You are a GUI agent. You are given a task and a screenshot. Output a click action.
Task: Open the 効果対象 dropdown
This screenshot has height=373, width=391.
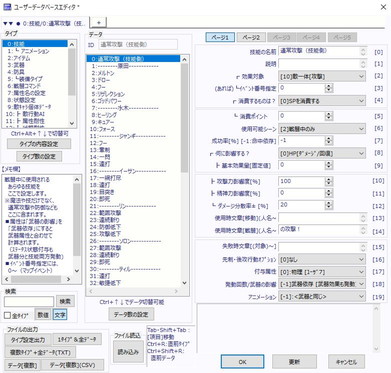pos(322,76)
